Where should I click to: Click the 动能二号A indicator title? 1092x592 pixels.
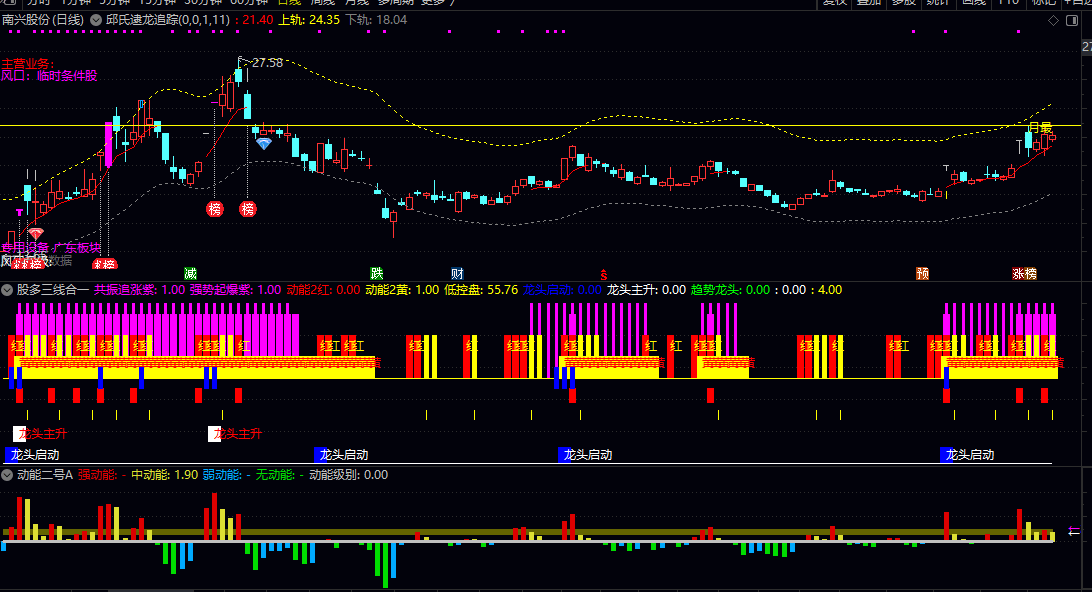click(x=45, y=475)
